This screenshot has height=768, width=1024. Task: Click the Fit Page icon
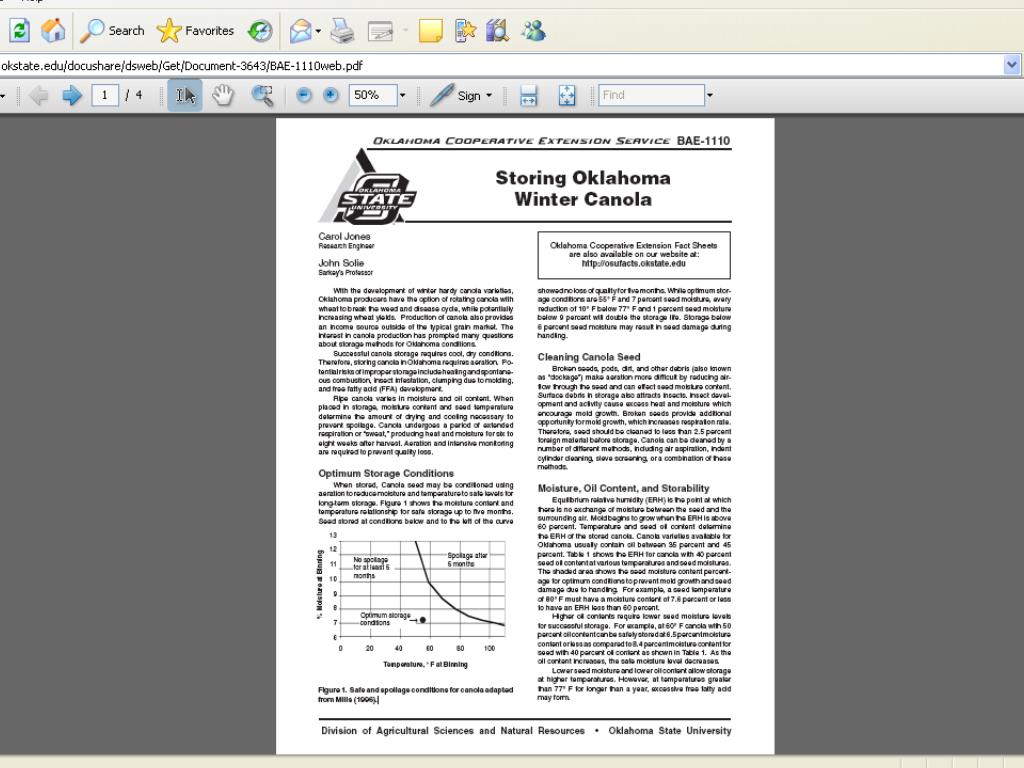[x=567, y=95]
